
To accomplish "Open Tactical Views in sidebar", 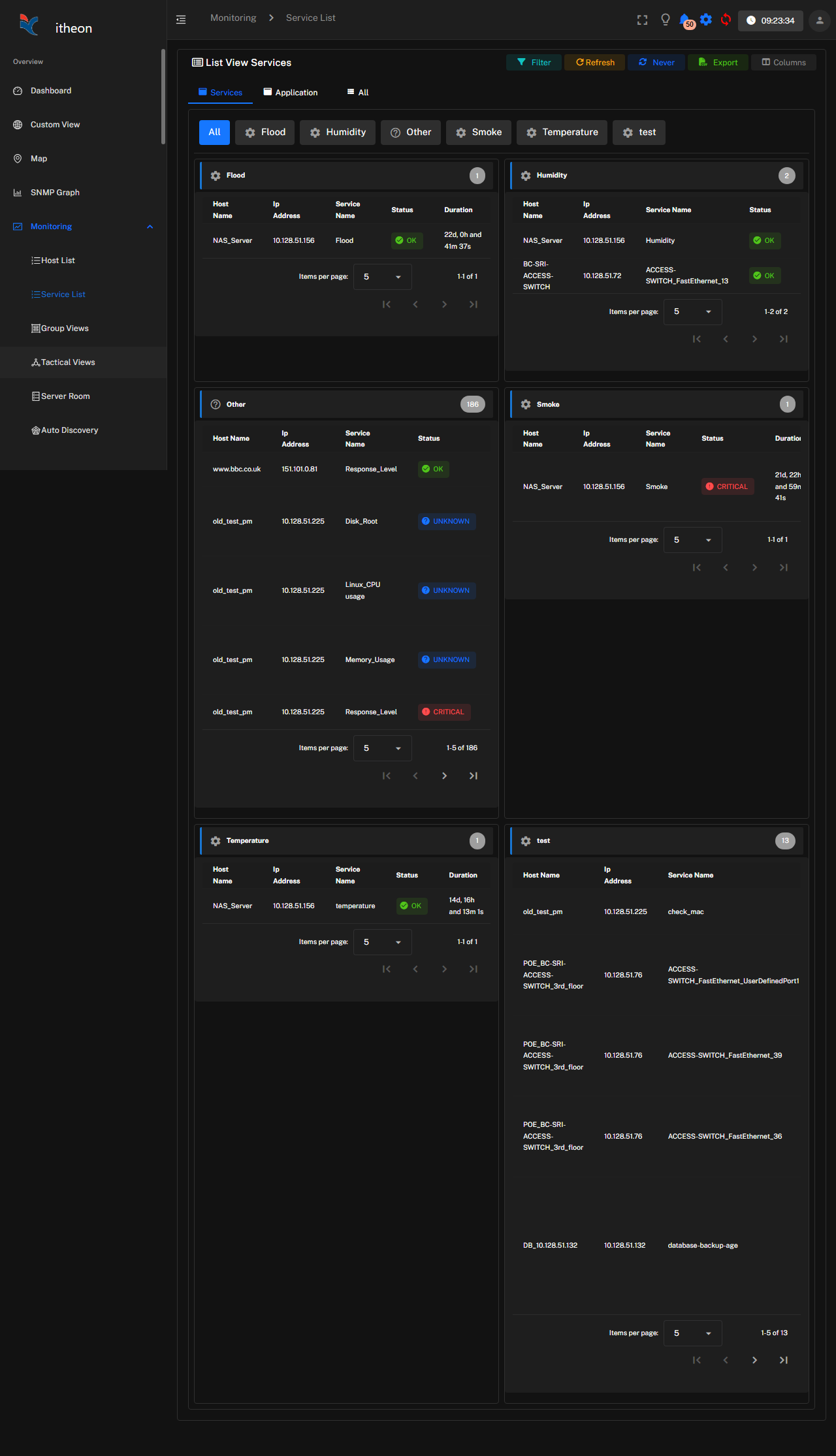I will [83, 362].
